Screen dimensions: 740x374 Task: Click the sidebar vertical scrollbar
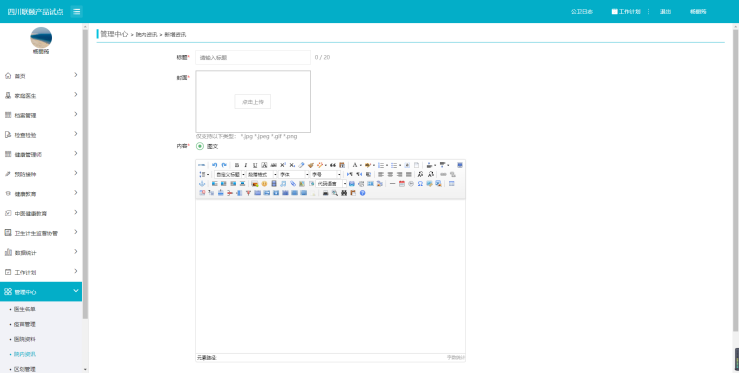pyautogui.click(x=85, y=174)
